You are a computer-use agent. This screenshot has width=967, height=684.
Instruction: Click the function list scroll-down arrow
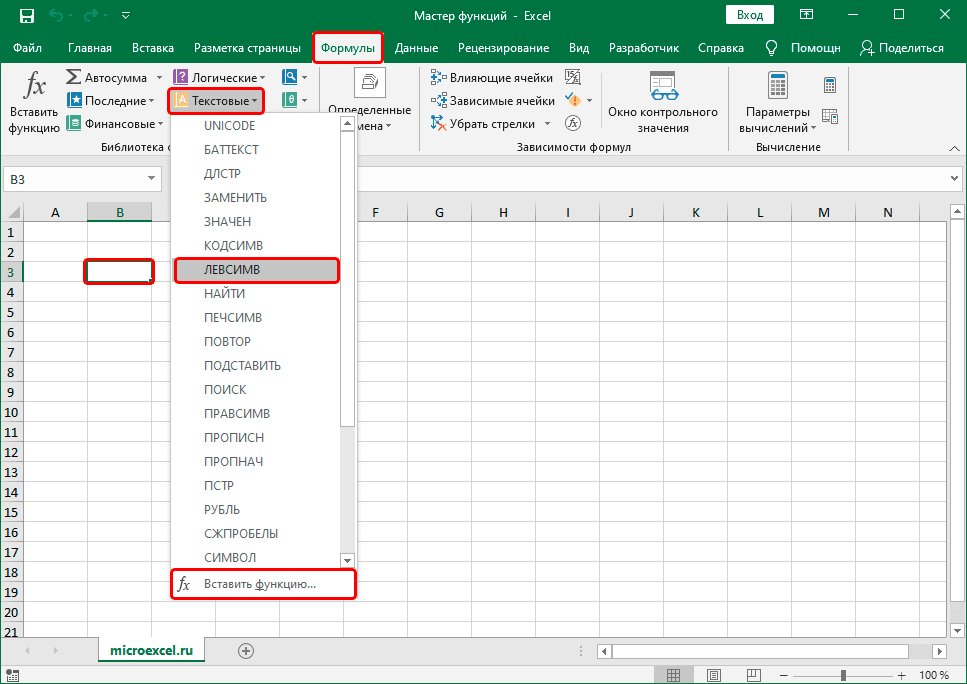click(x=347, y=560)
